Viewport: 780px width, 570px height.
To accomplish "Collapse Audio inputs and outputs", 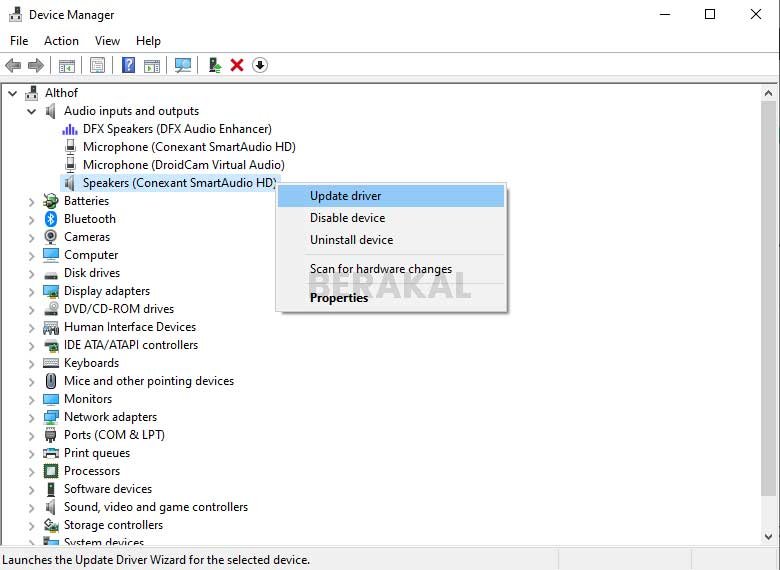I will tap(32, 111).
